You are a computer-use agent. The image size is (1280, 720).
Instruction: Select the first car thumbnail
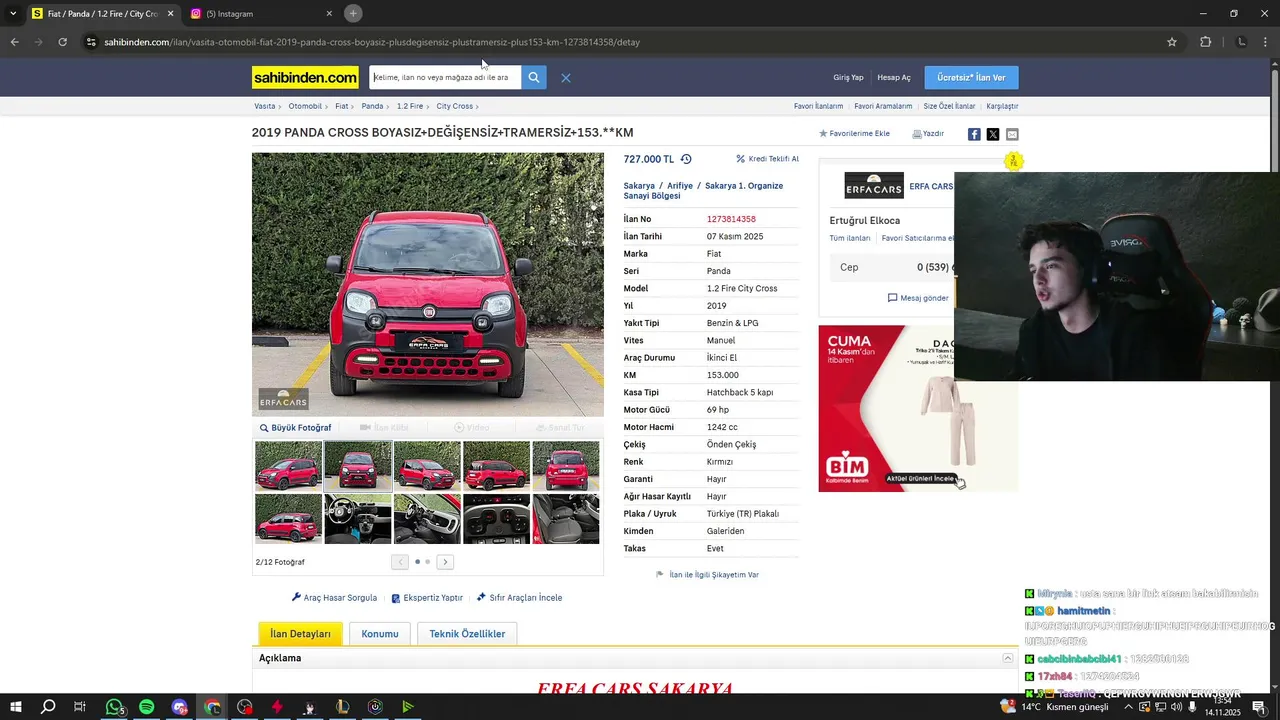[288, 466]
